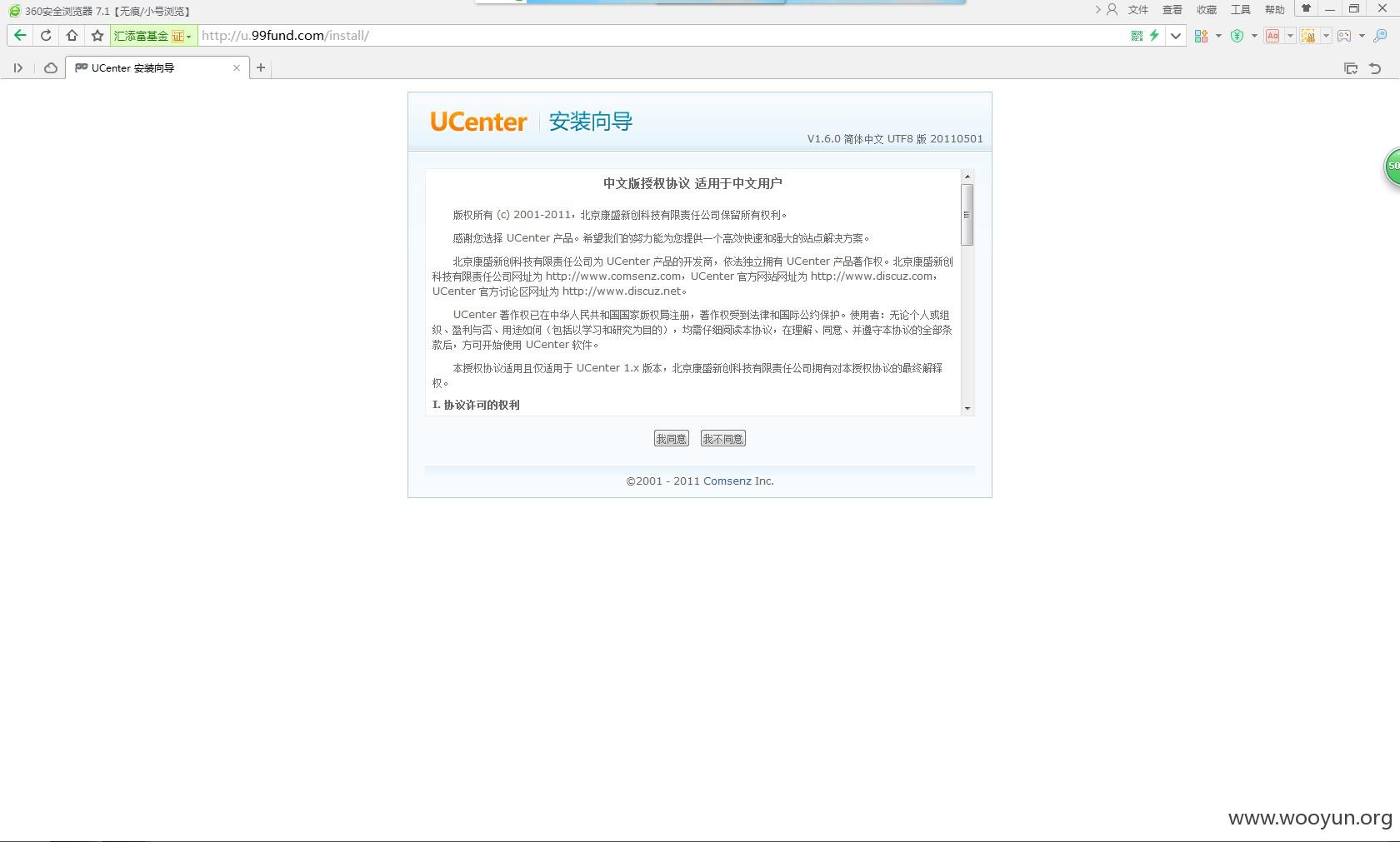The image size is (1400, 842).
Task: Open the QR code icon in address bar
Action: pos(1137,36)
